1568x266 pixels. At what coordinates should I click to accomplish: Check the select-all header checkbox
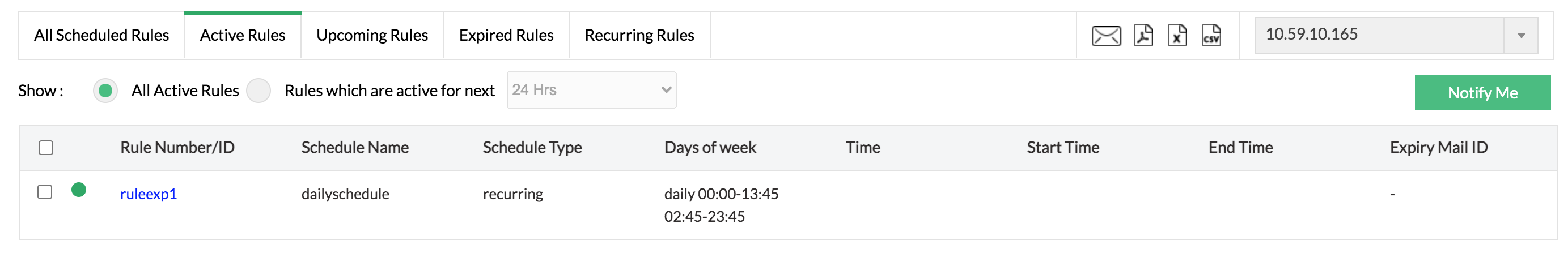pyautogui.click(x=46, y=148)
